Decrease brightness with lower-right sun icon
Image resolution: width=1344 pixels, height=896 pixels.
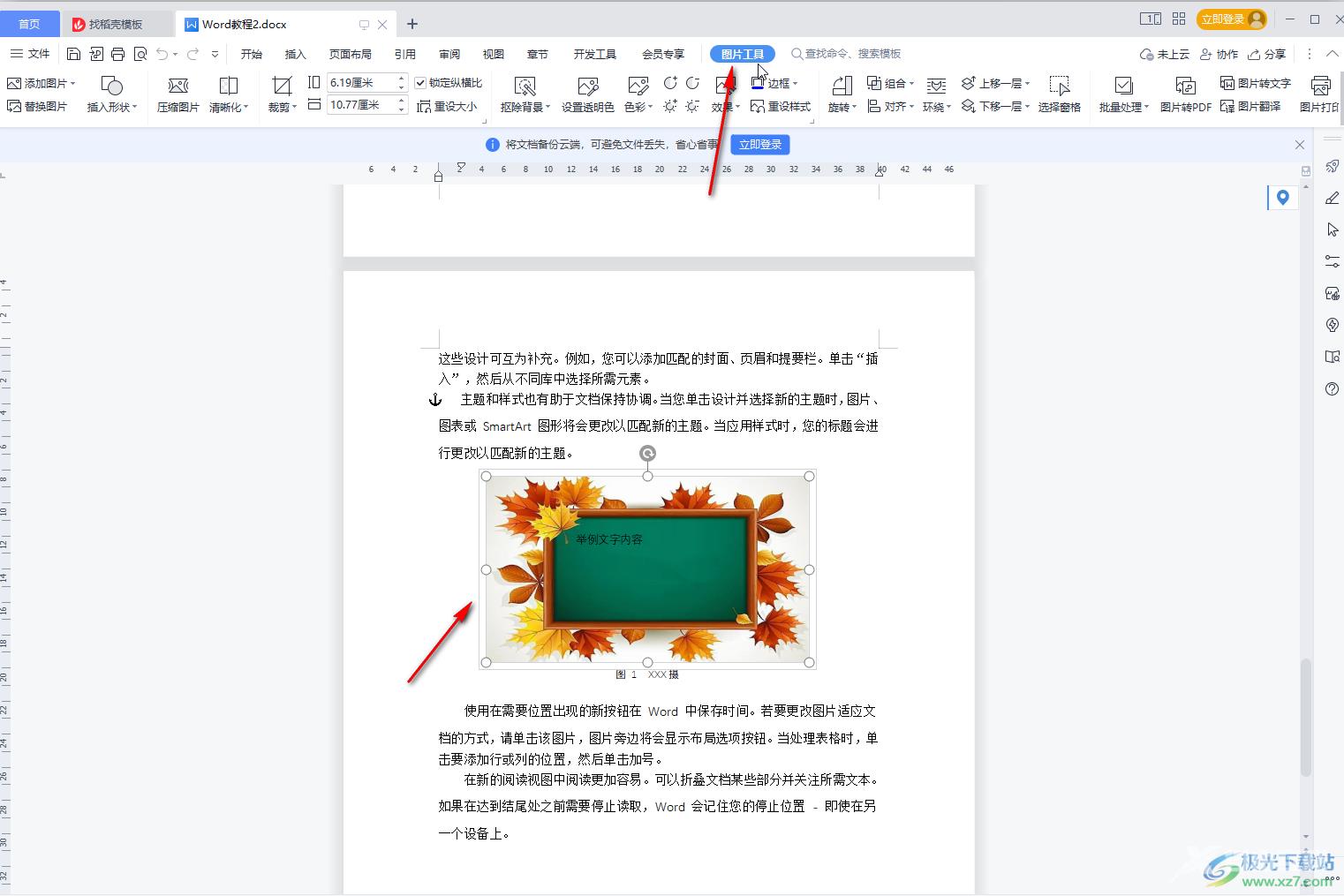693,106
